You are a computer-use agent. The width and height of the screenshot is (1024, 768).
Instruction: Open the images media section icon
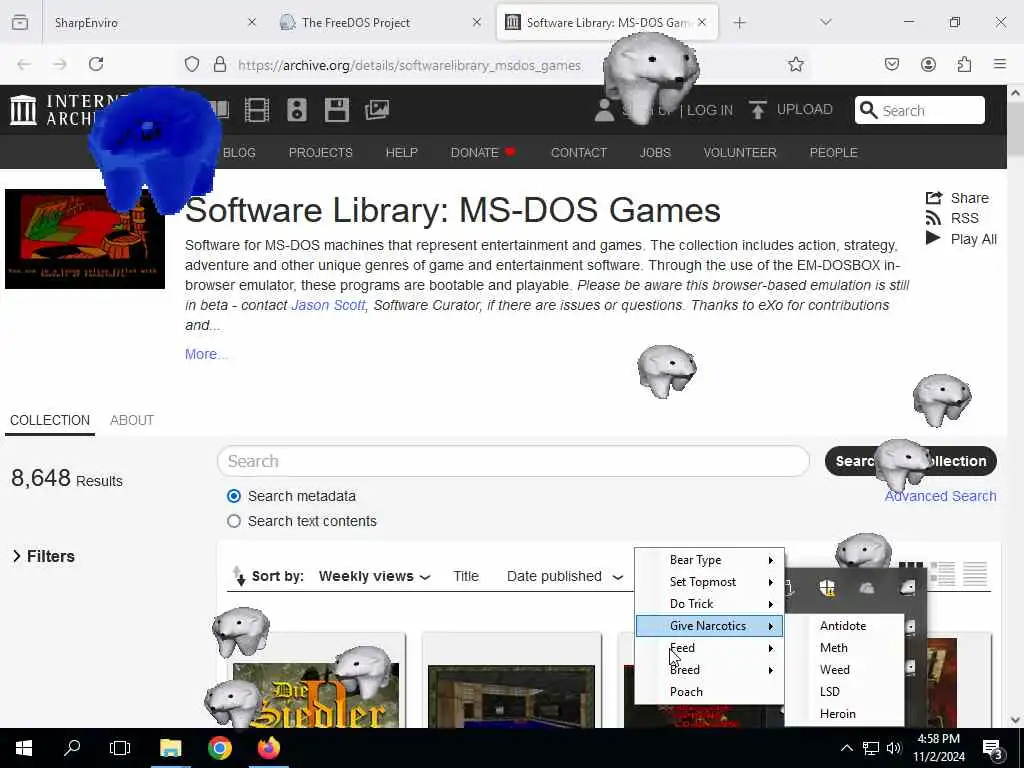pyautogui.click(x=377, y=110)
